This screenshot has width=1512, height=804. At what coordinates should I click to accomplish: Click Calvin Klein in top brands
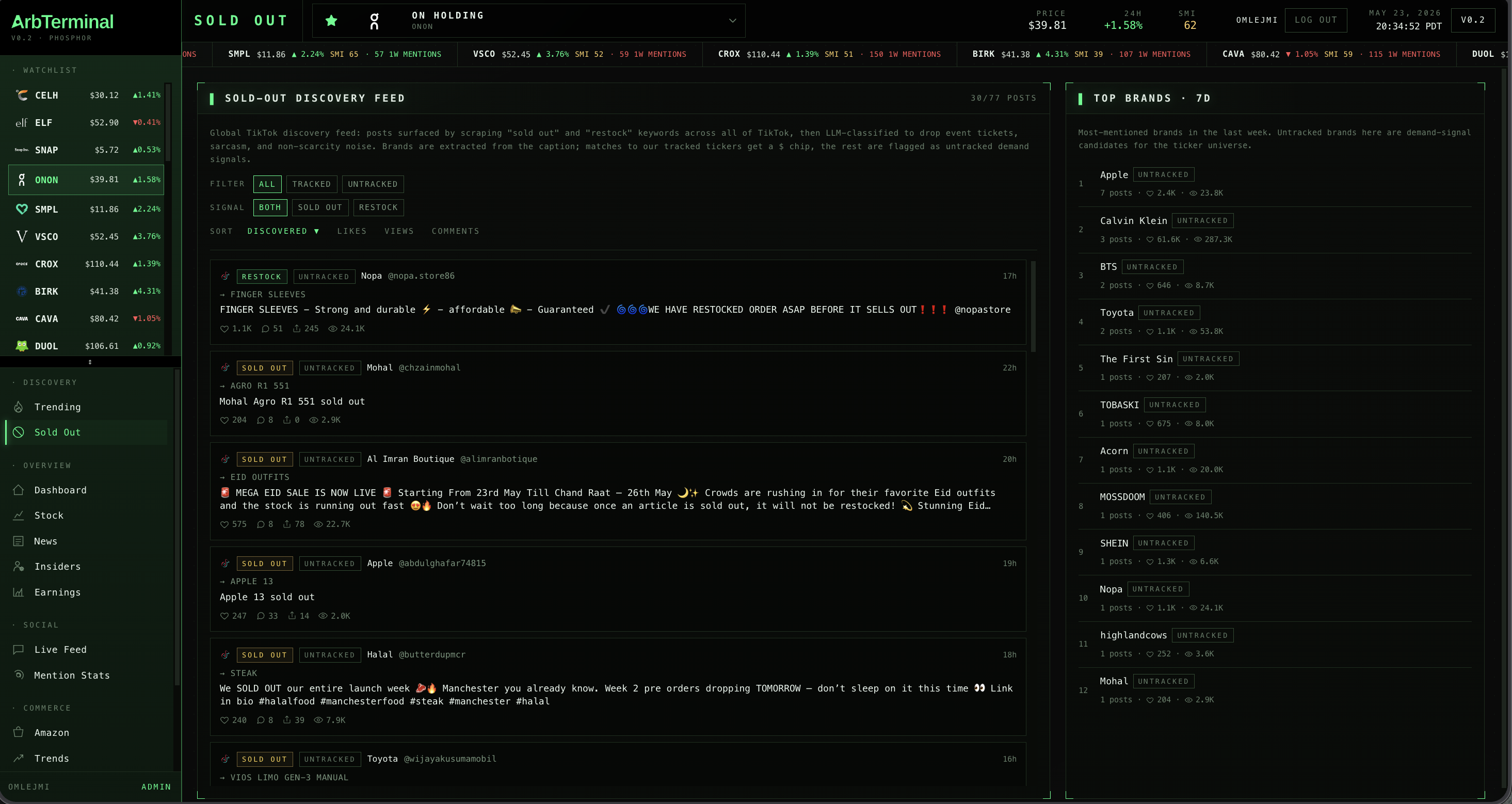coord(1133,221)
